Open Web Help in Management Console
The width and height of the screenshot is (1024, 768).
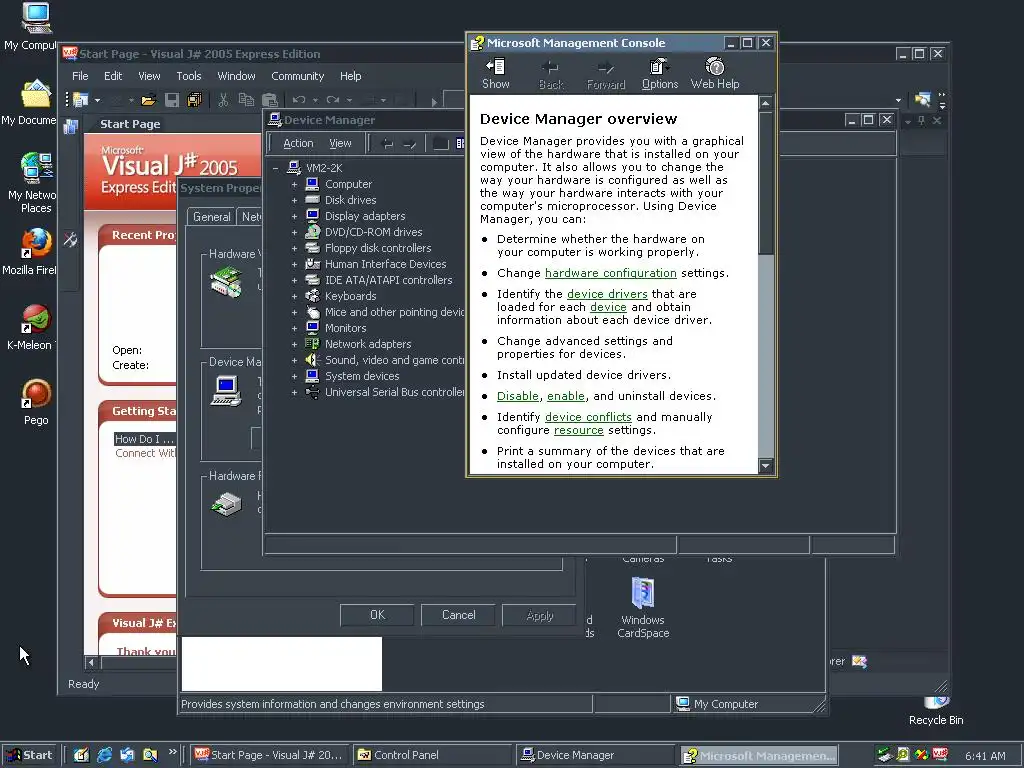715,73
